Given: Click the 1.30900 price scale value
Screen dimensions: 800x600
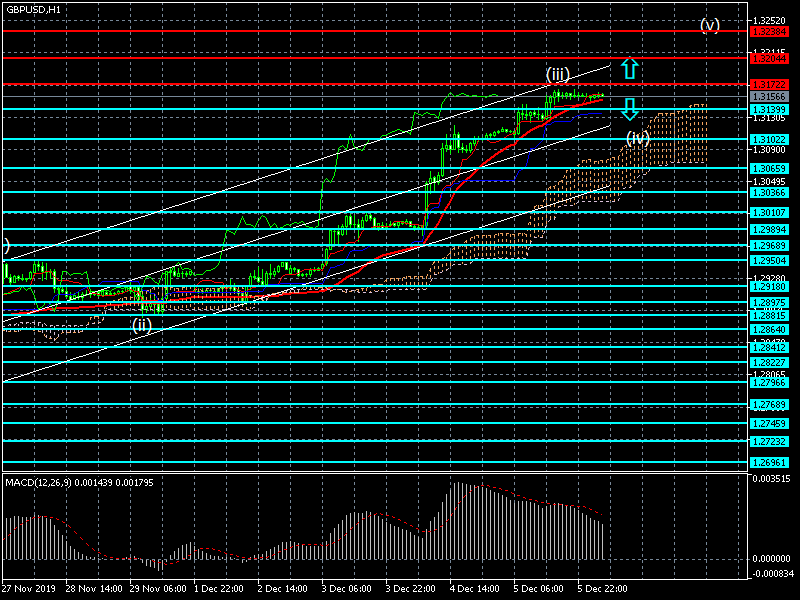Looking at the screenshot, I should pos(769,150).
